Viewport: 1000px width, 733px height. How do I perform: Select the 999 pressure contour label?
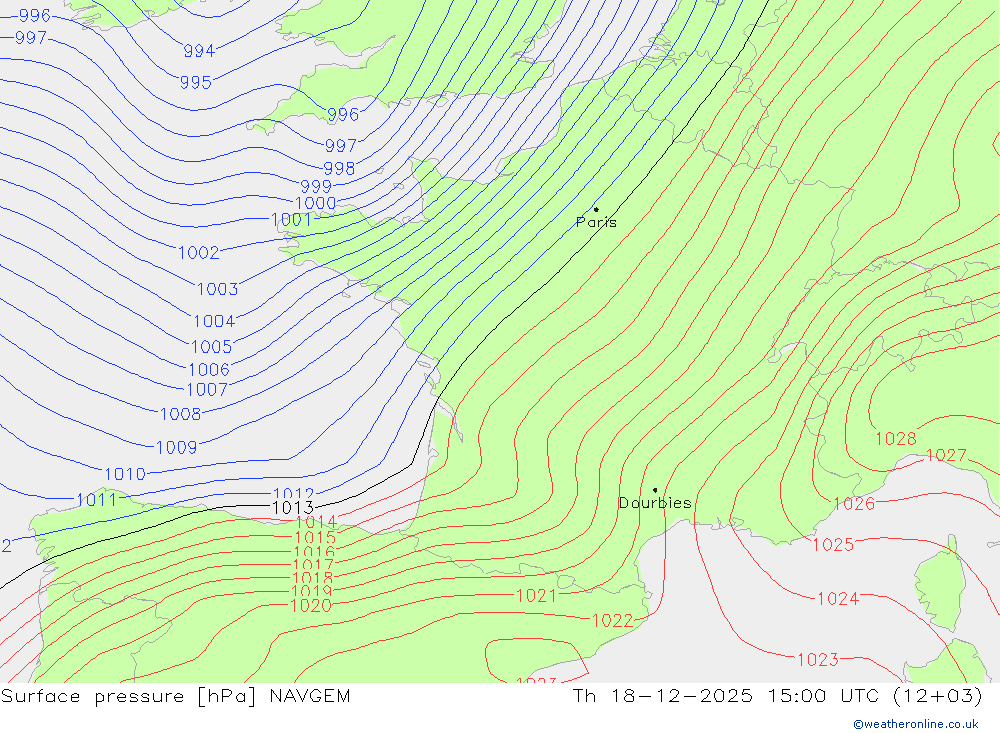[316, 186]
